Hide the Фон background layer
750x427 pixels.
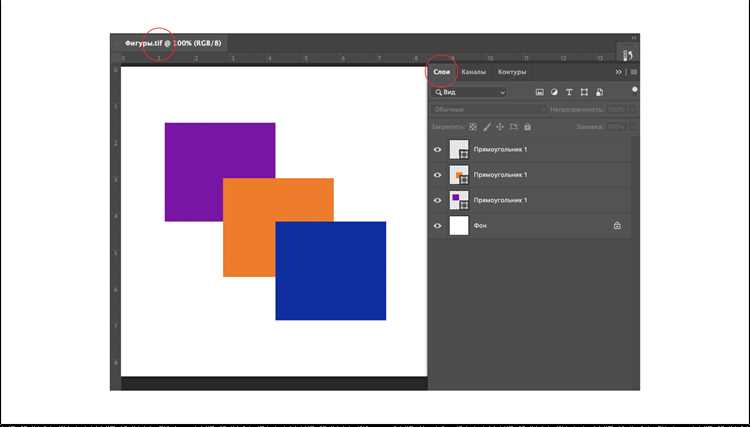438,226
